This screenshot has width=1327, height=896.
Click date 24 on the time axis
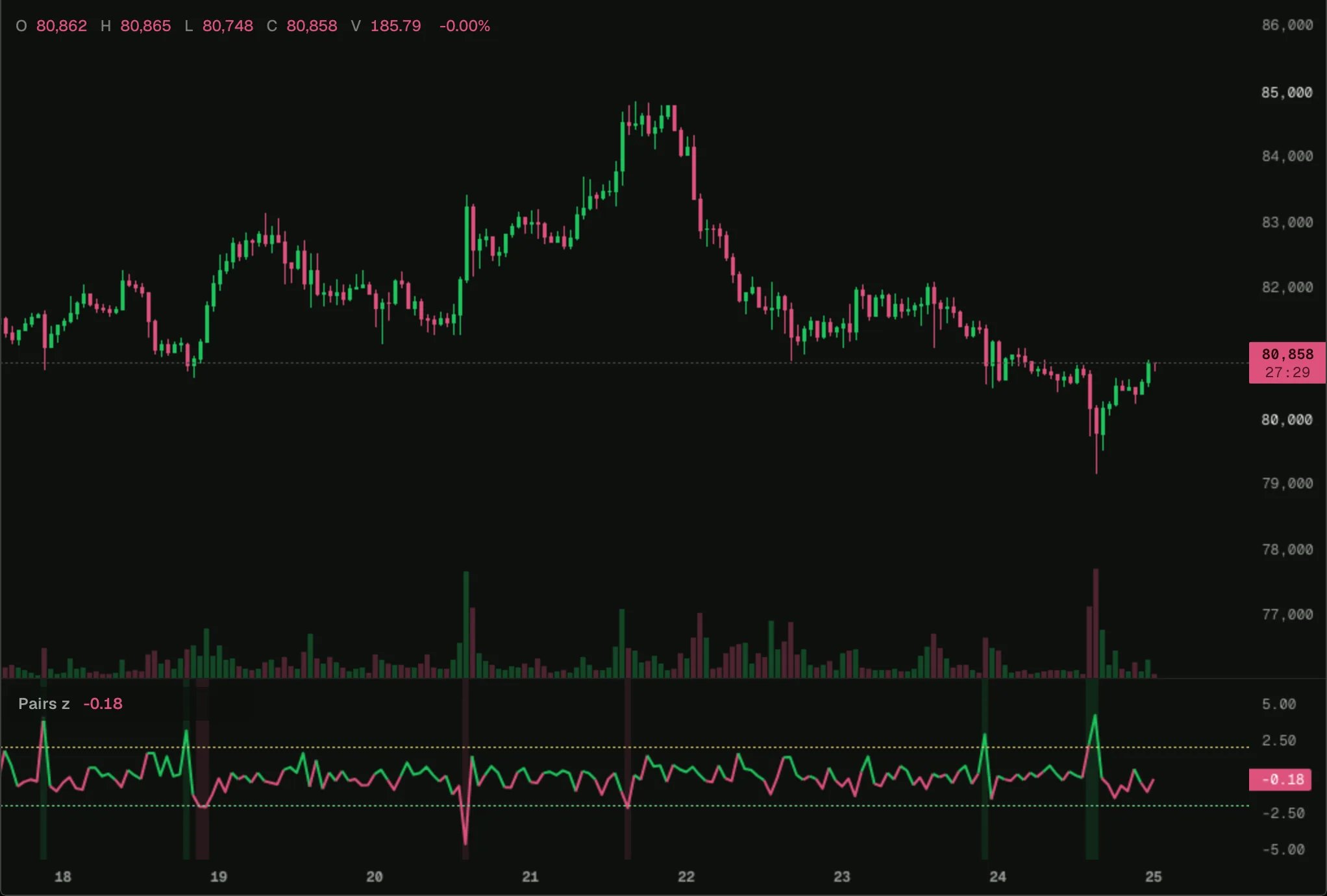point(998,877)
